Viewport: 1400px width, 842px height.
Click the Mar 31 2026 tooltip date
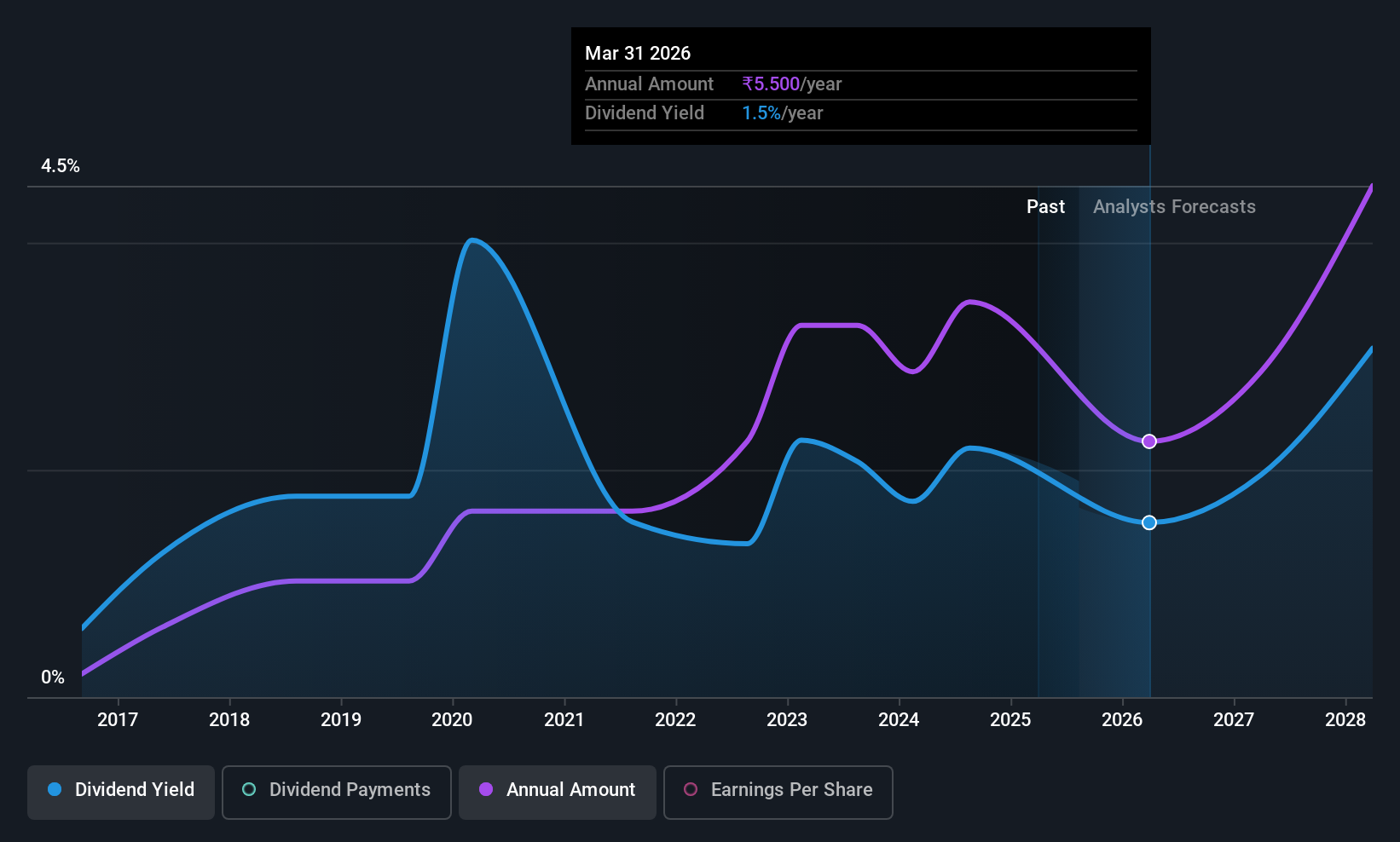coord(638,53)
